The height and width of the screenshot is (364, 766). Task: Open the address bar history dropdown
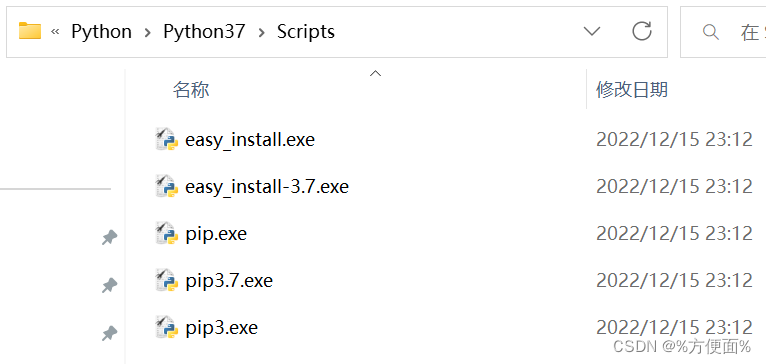point(592,32)
